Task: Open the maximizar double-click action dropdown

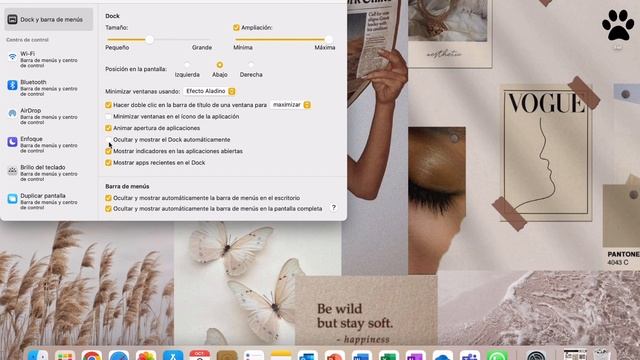Action: [291, 105]
